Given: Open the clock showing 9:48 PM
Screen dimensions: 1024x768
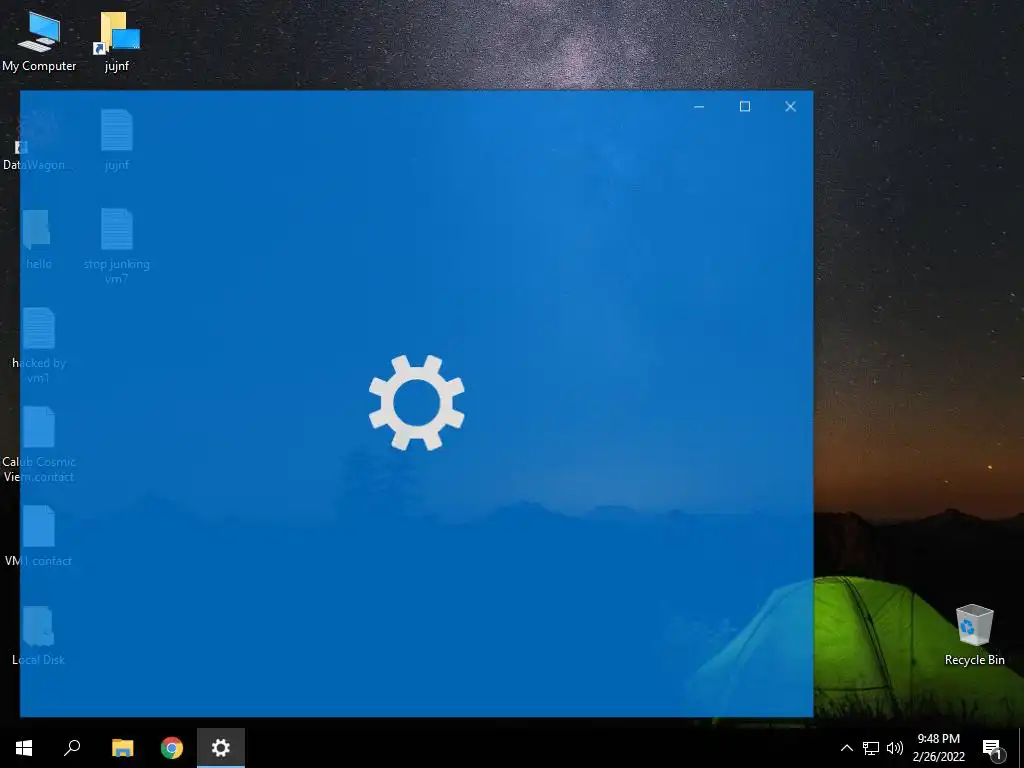Looking at the screenshot, I should (938, 748).
